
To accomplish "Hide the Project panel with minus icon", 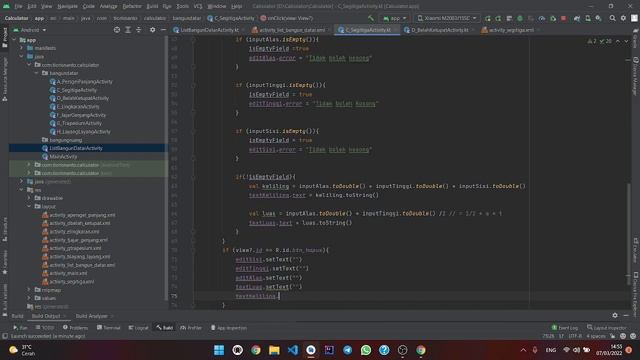I will pos(163,30).
